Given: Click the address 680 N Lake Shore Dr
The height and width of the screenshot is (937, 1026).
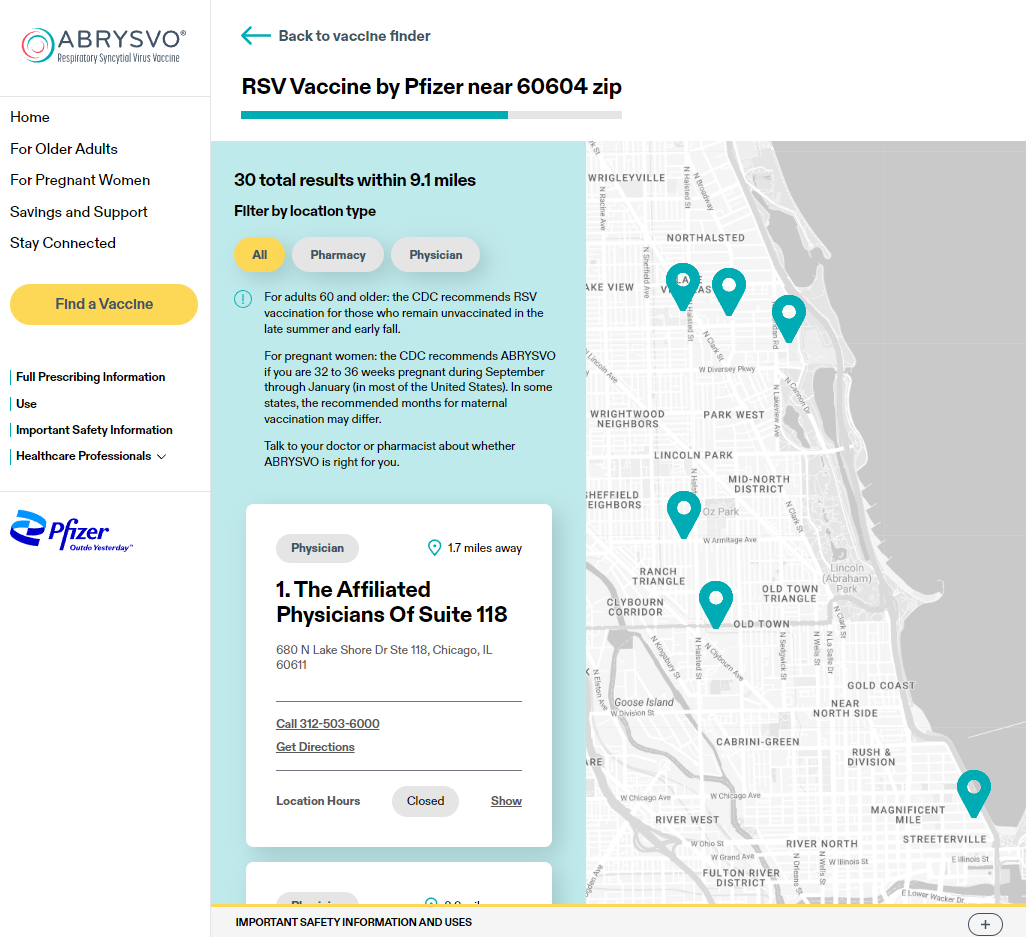Looking at the screenshot, I should (x=384, y=657).
